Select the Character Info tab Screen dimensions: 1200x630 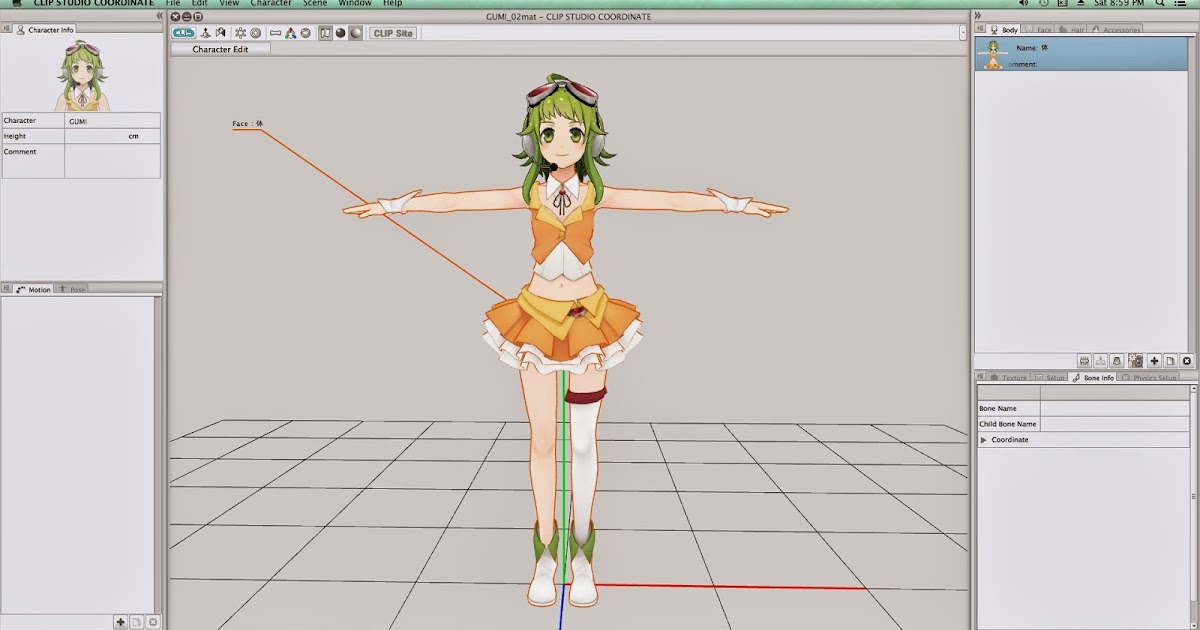[x=45, y=30]
